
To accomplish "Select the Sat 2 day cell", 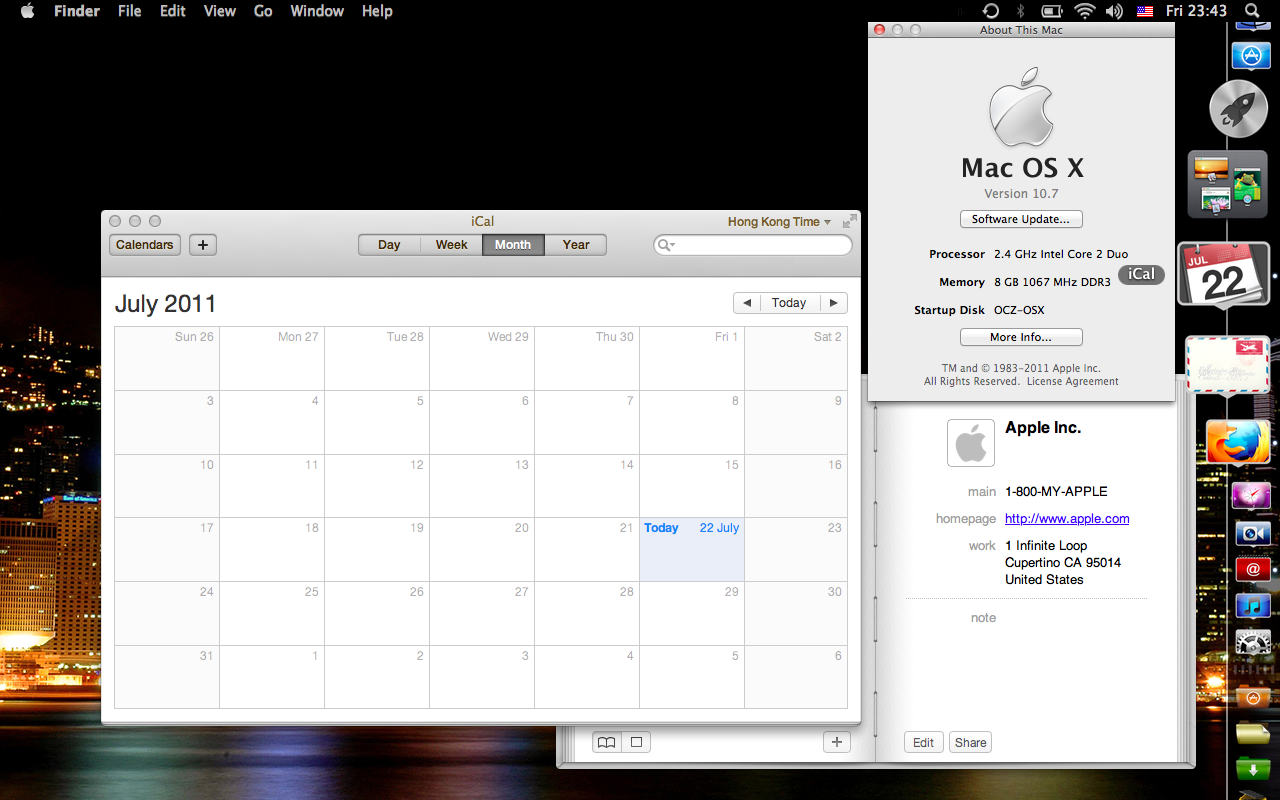I will (796, 358).
